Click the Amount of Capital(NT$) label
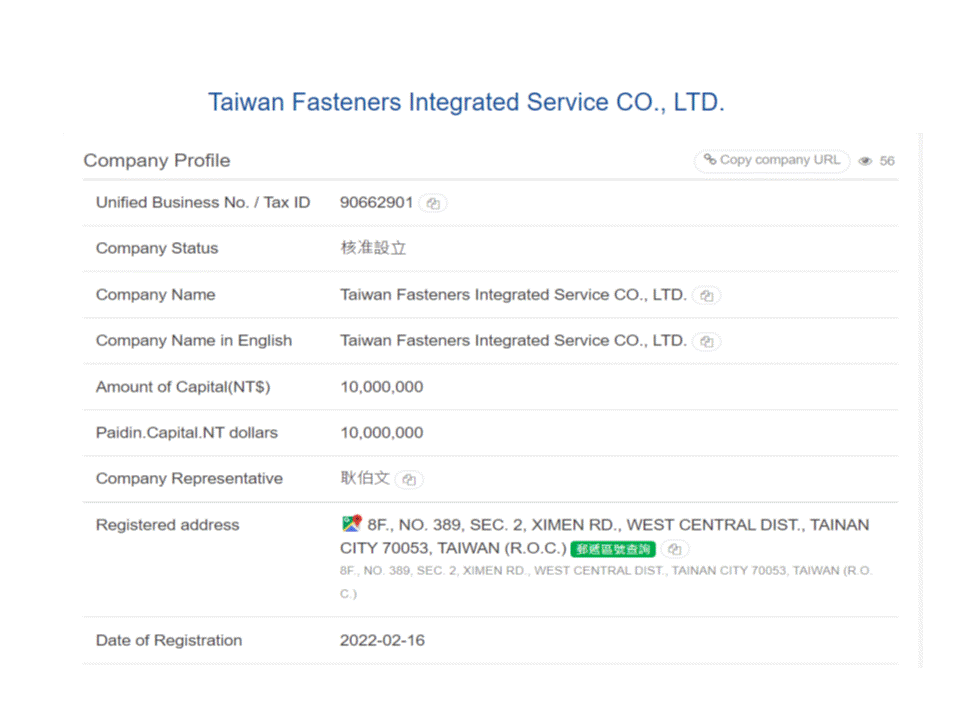The image size is (960, 720). [x=183, y=387]
